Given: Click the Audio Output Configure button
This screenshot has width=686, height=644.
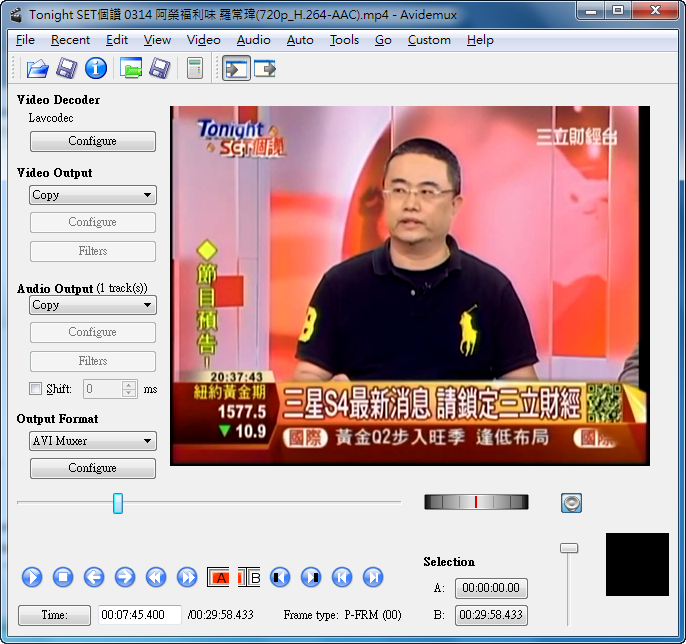Looking at the screenshot, I should (93, 332).
